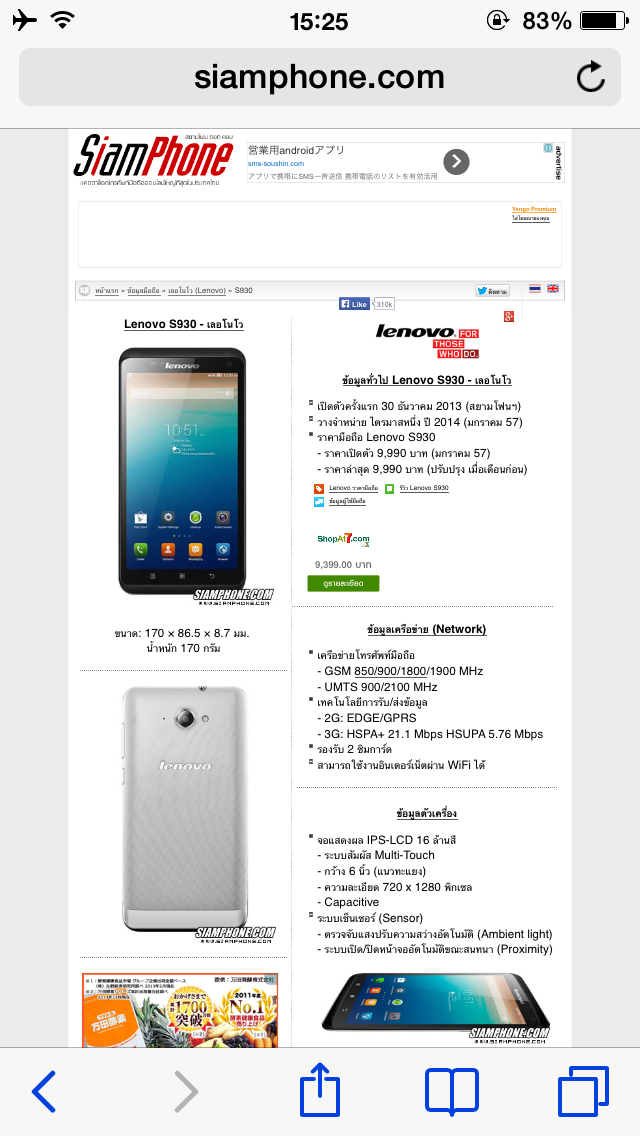Click the Lenovo S930 front phone image

pyautogui.click(x=183, y=472)
